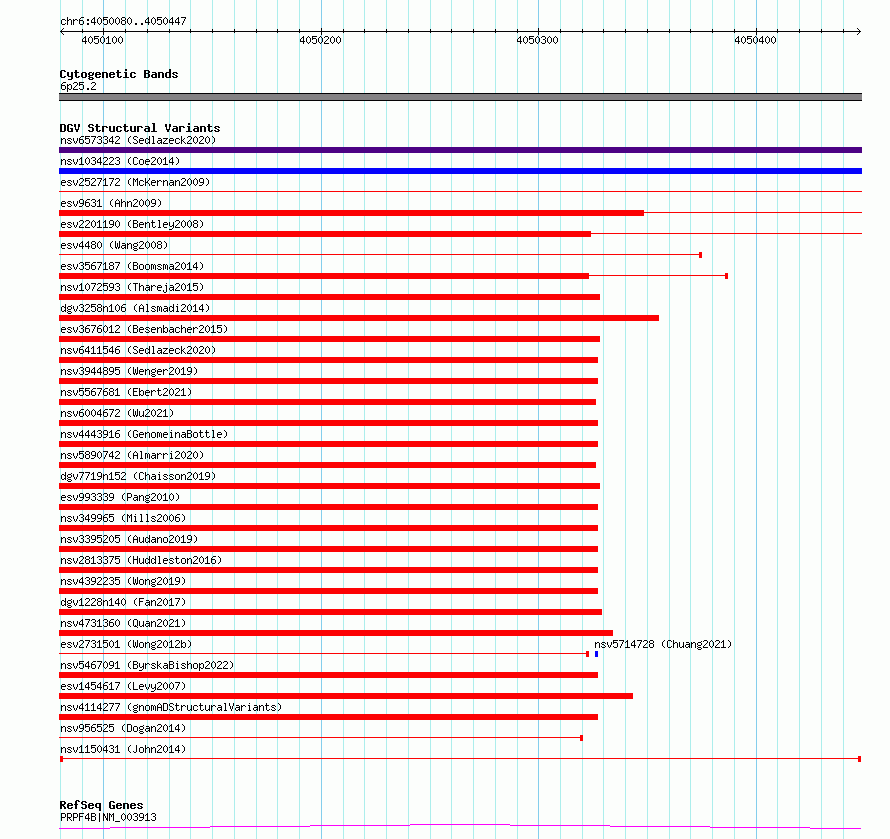Screen dimensions: 890x839
Task: Select the 6p25.2 band label
Action: click(x=78, y=86)
